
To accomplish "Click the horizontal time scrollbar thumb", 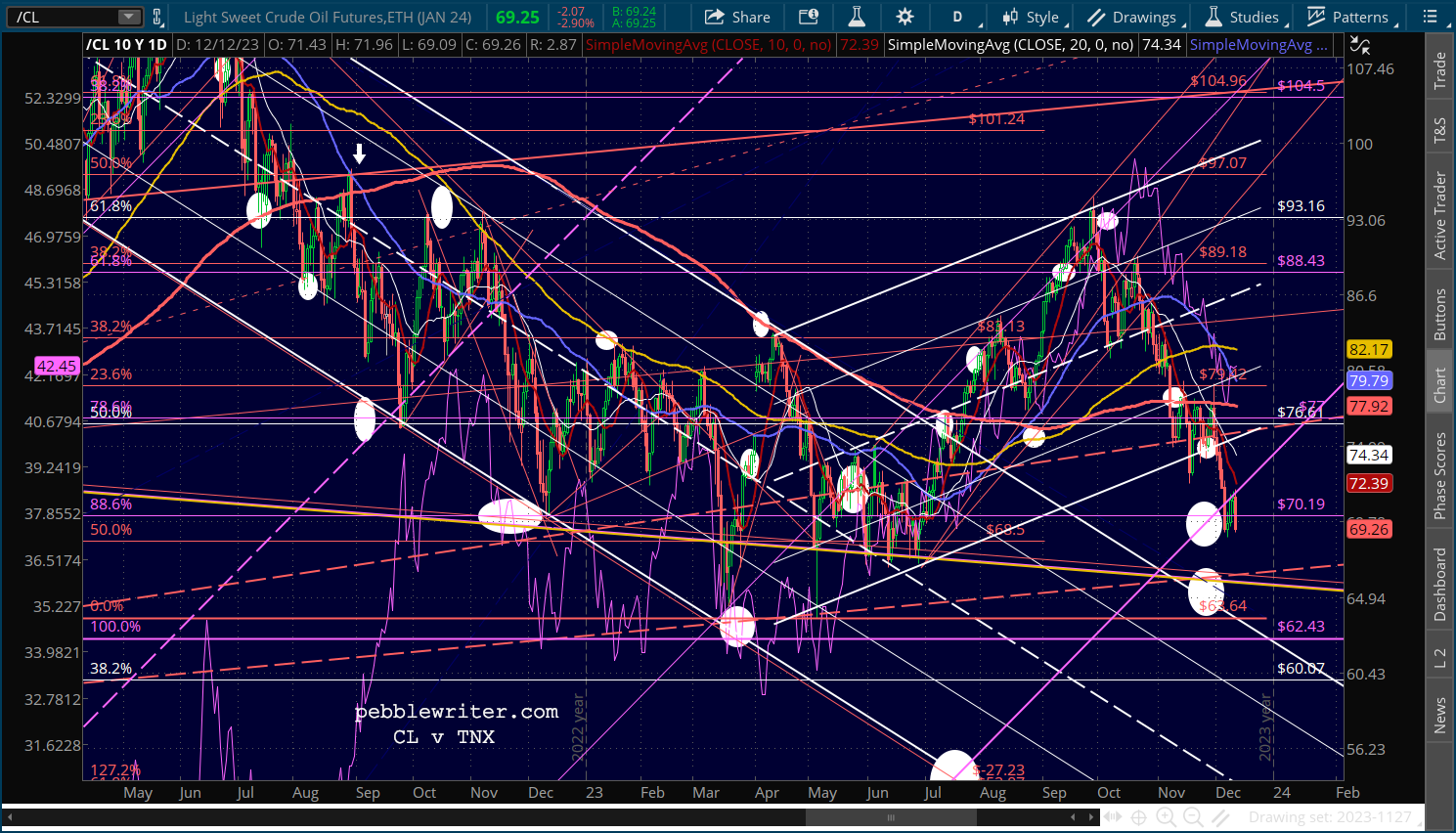I will (891, 817).
